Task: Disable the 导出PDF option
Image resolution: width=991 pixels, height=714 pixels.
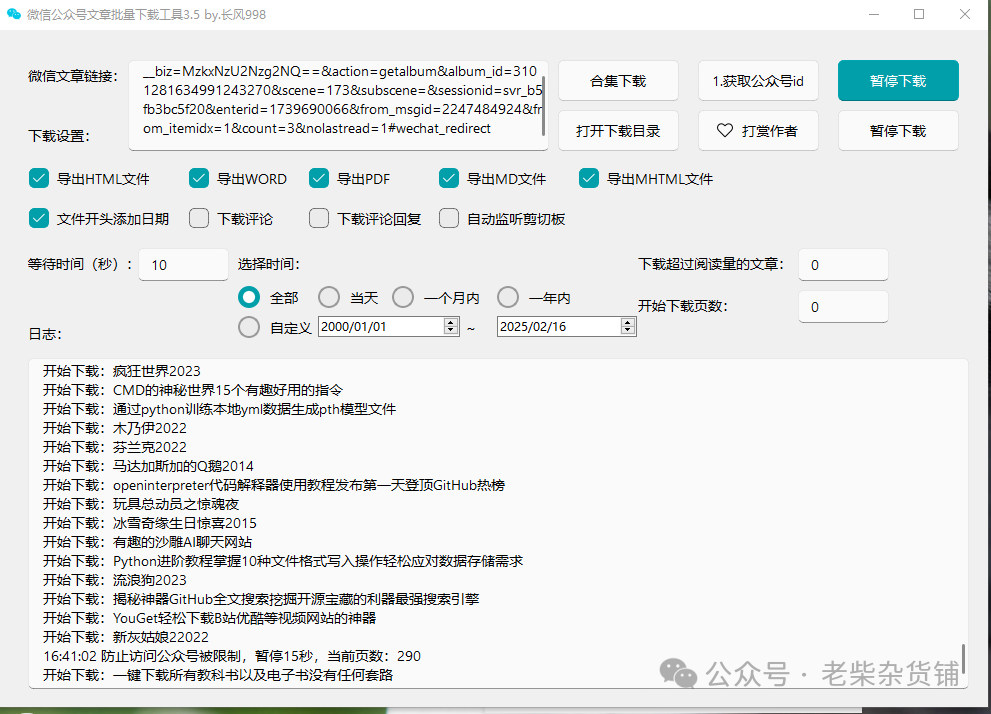Action: tap(319, 179)
